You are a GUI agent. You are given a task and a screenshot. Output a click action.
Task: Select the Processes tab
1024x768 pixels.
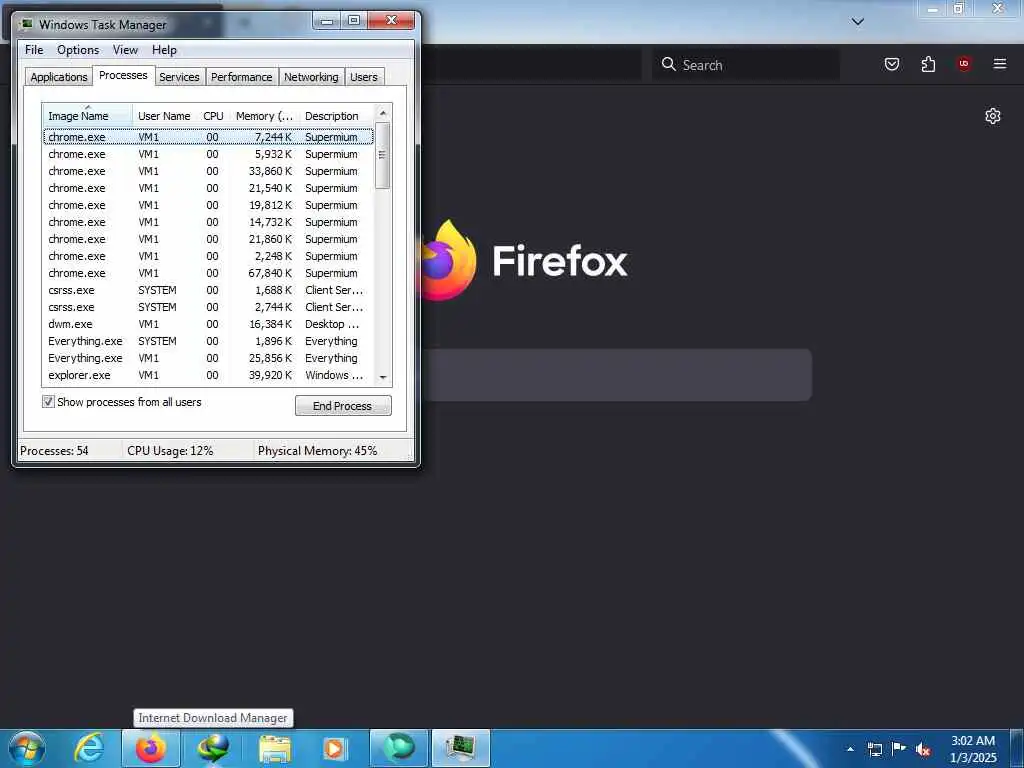(x=123, y=75)
